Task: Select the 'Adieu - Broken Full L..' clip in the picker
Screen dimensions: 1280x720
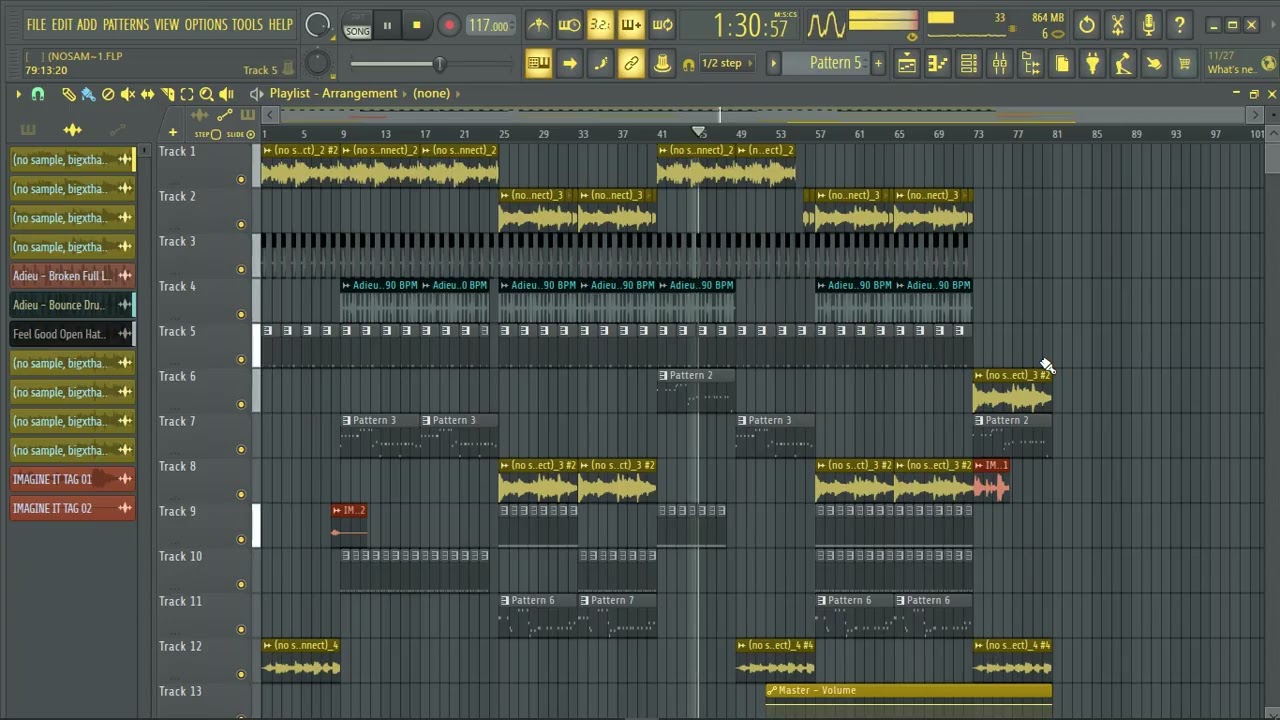Action: (x=72, y=276)
